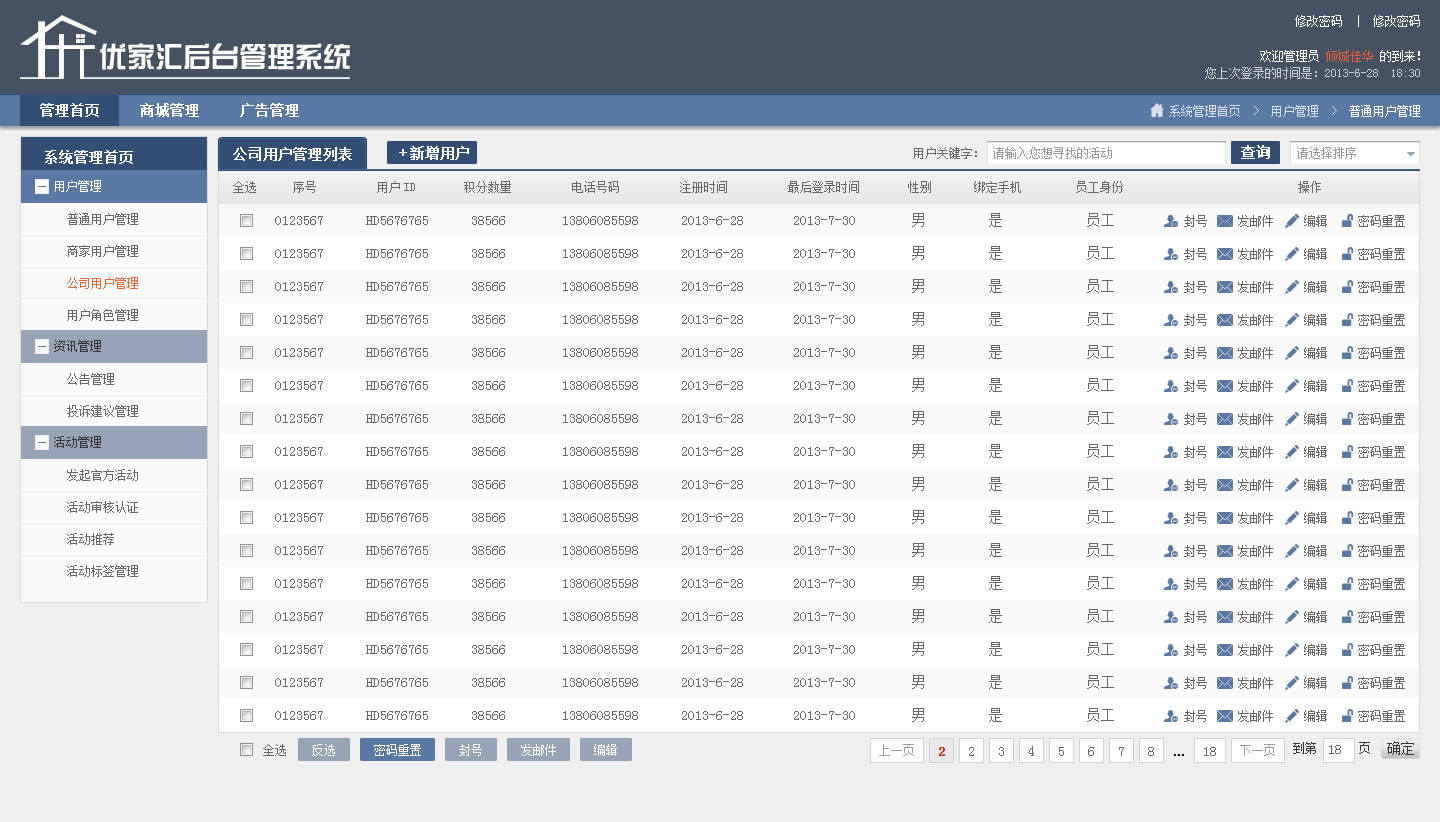Click the 封号 ban-user icon in first table row
This screenshot has width=1440, height=822.
[1171, 221]
